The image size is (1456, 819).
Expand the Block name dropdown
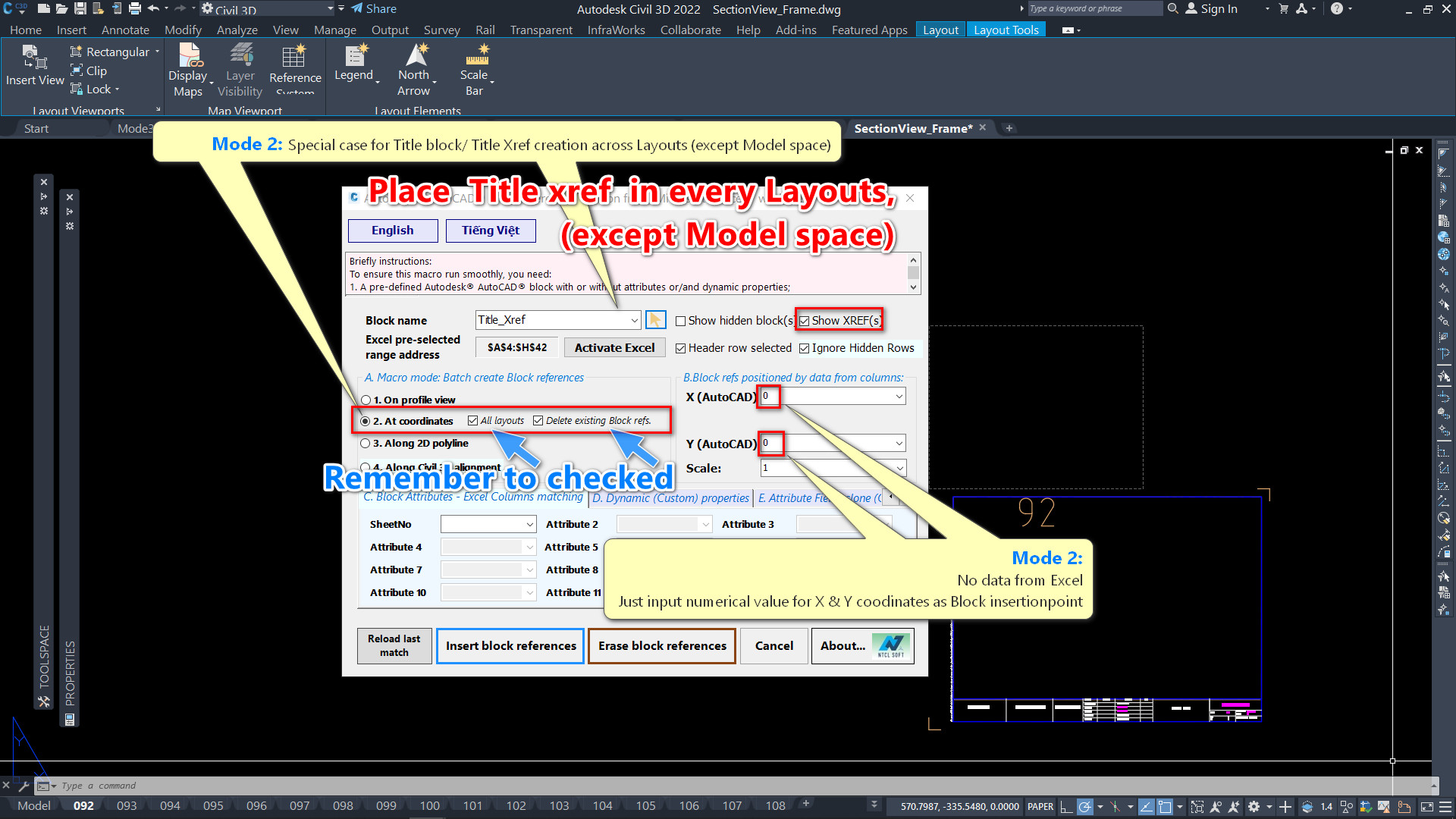coord(634,320)
